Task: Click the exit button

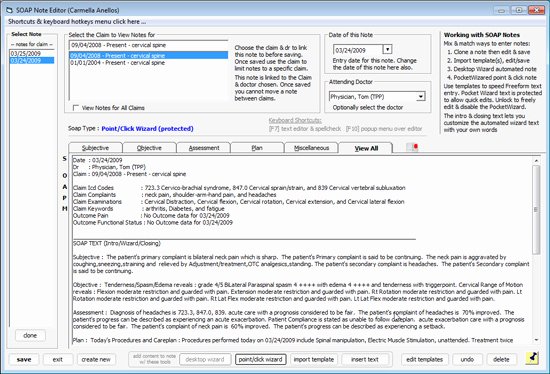Action: pyautogui.click(x=58, y=359)
